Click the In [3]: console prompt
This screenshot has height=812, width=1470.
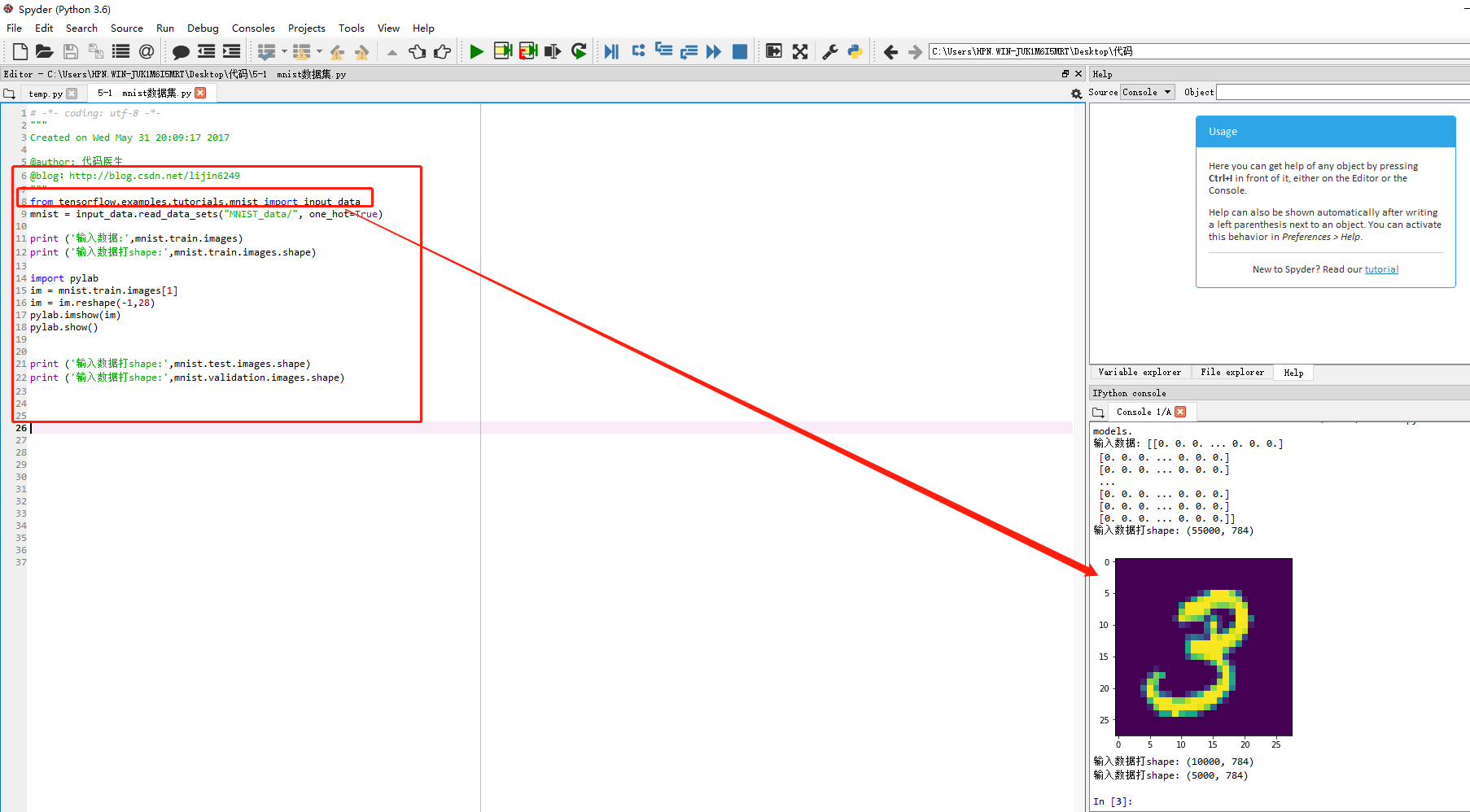pos(1113,801)
